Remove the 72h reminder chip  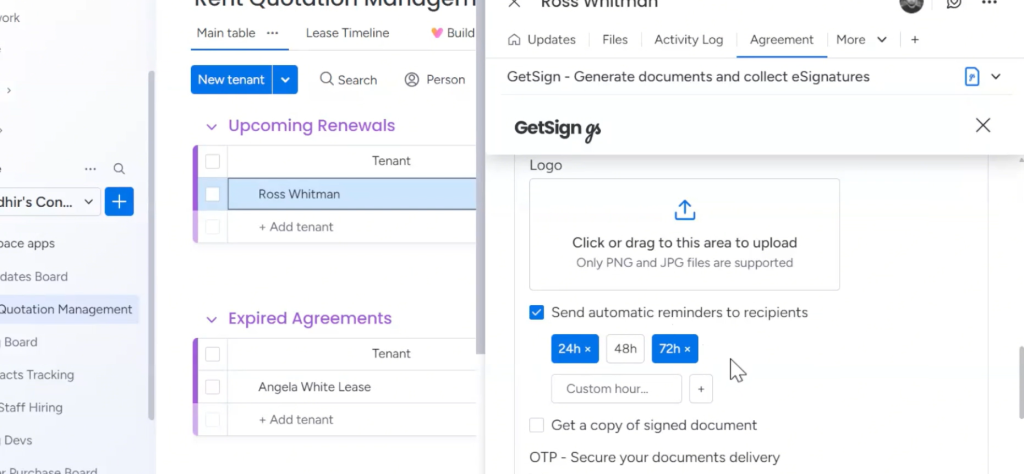[x=687, y=349]
